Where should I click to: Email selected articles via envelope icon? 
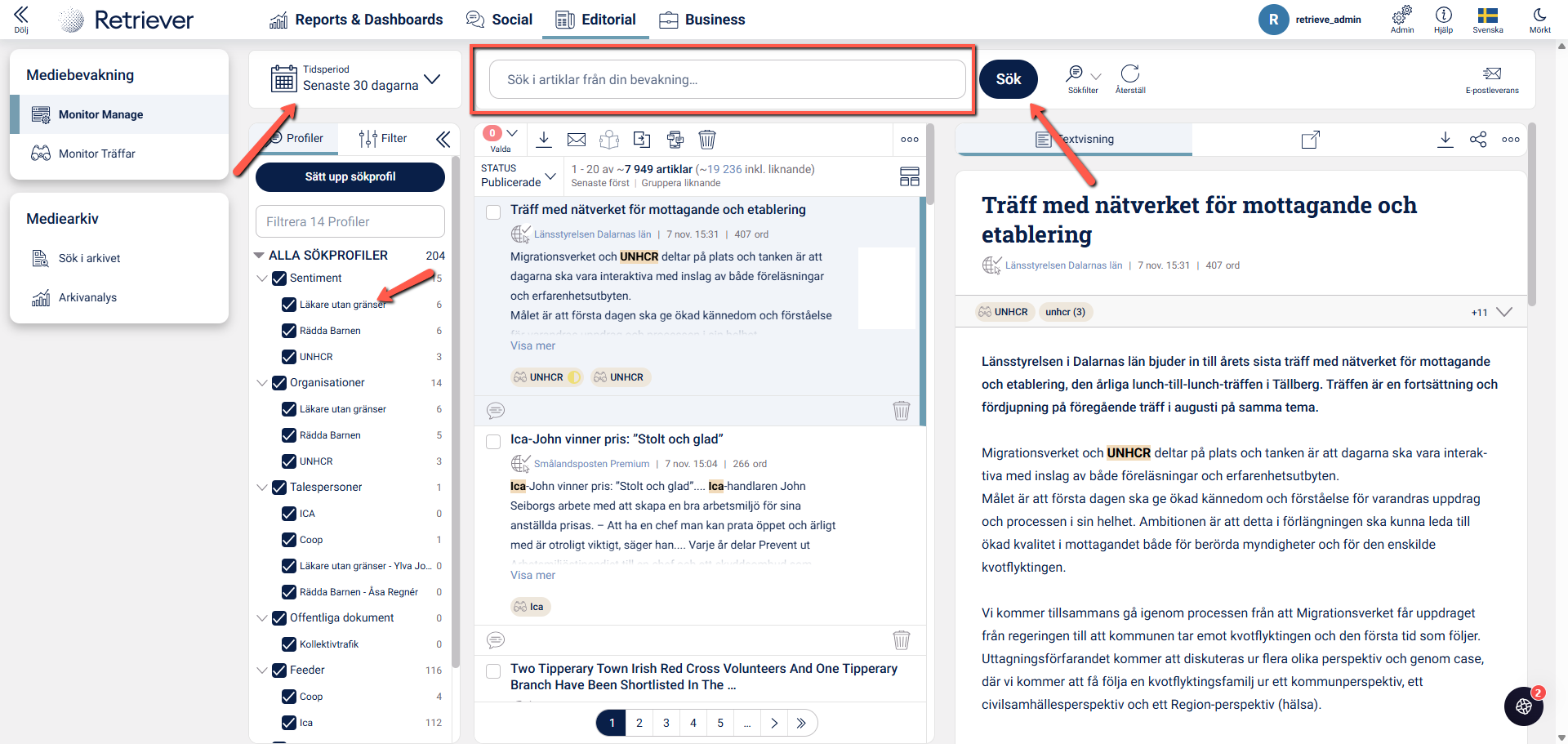pyautogui.click(x=577, y=140)
